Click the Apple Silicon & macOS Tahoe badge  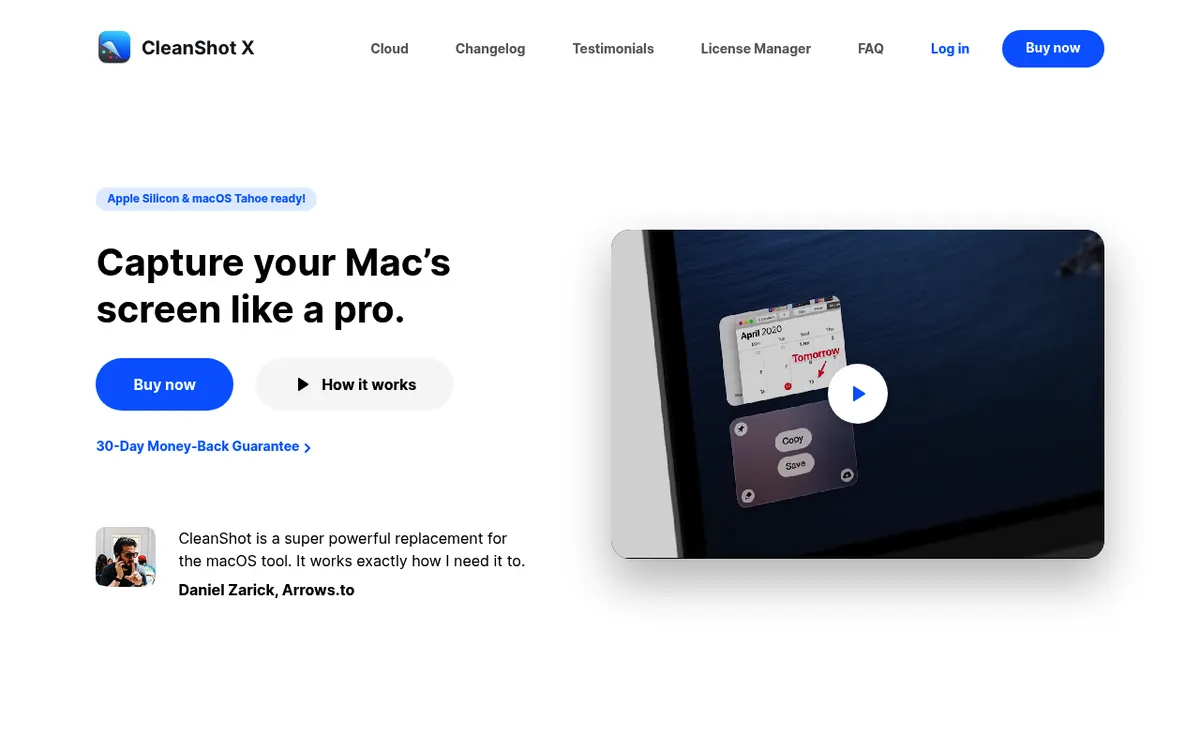point(206,199)
